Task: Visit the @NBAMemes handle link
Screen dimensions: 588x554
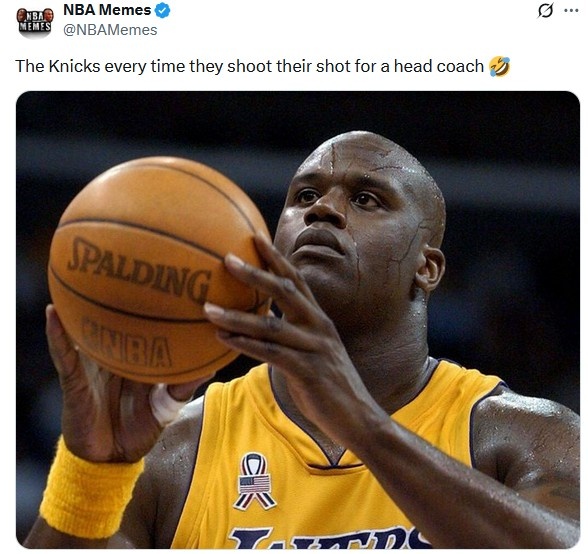Action: (x=110, y=30)
